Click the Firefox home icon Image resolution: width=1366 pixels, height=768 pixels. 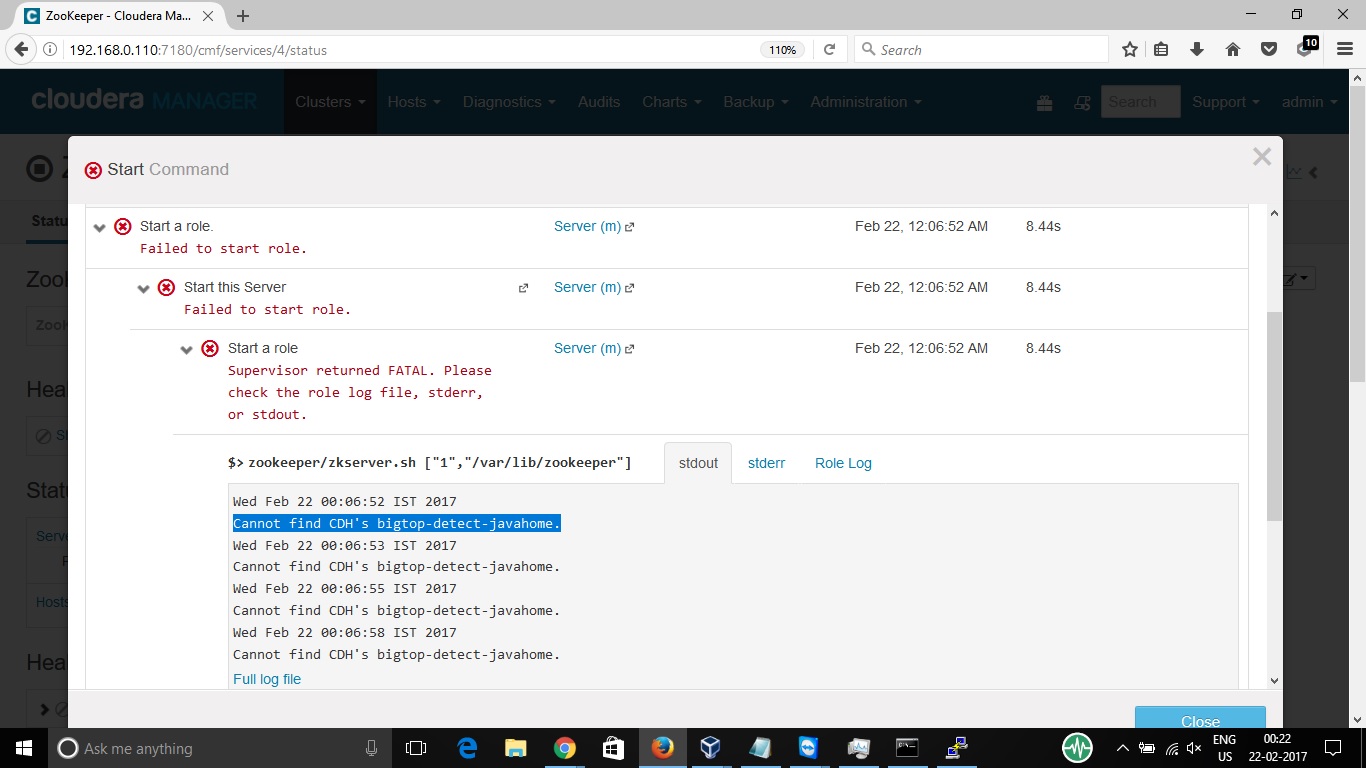[1233, 48]
